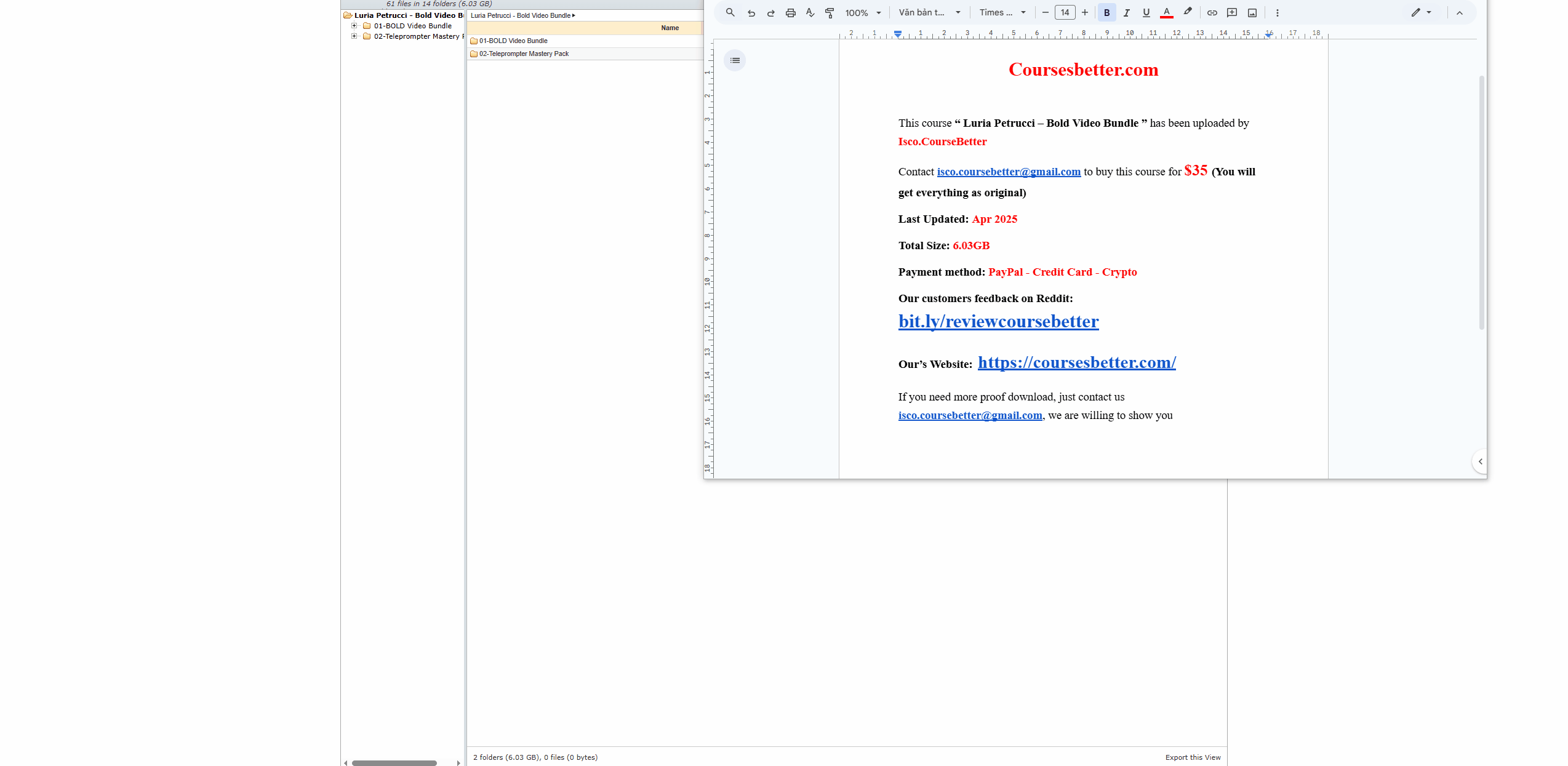Expand the 01-BOLD Video Bundle tree node
This screenshot has height=766, width=1568.
pyautogui.click(x=354, y=26)
